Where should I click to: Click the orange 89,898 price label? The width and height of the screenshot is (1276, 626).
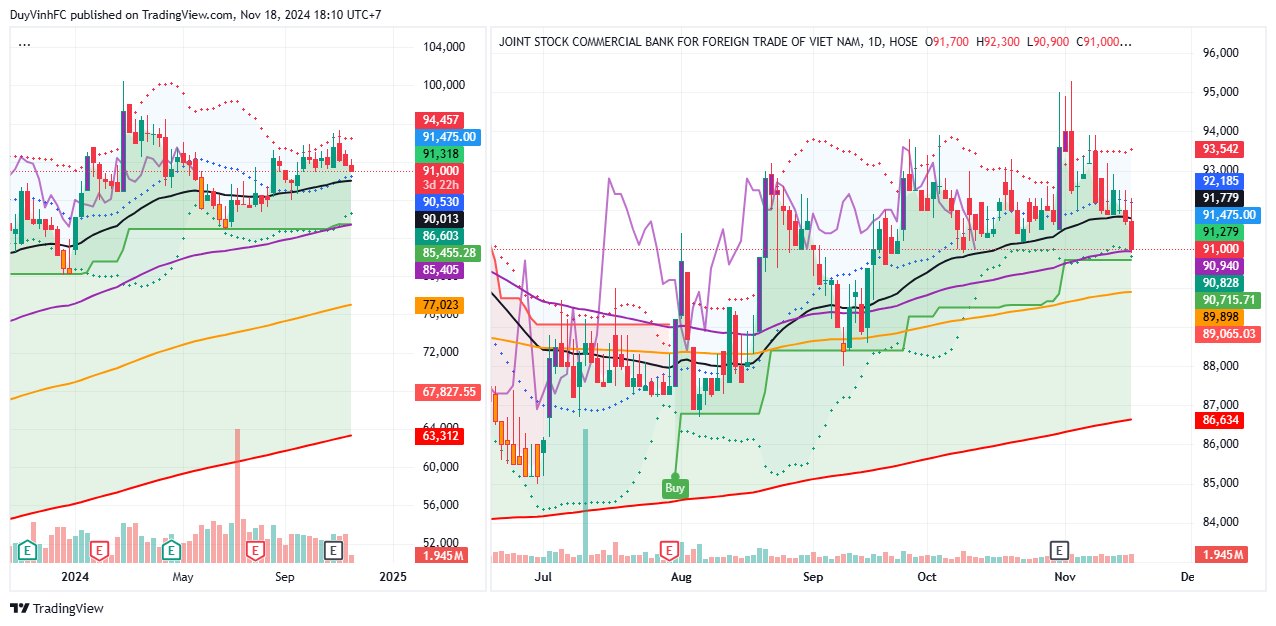tap(1221, 317)
